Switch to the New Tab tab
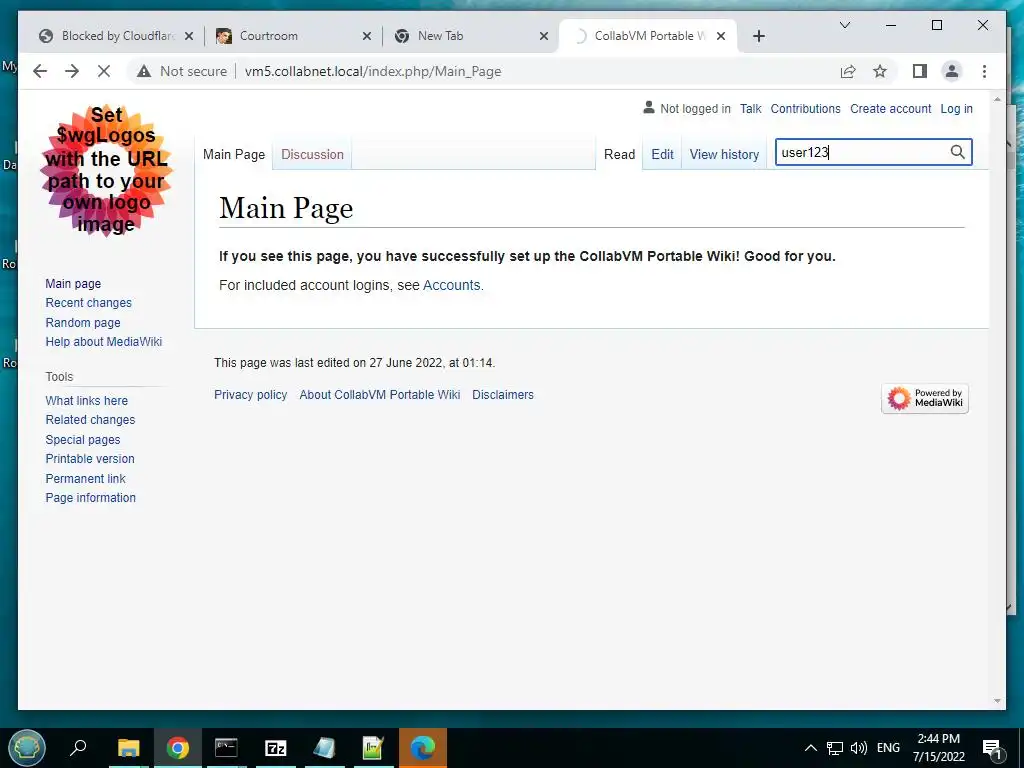This screenshot has width=1024, height=768. tap(472, 36)
